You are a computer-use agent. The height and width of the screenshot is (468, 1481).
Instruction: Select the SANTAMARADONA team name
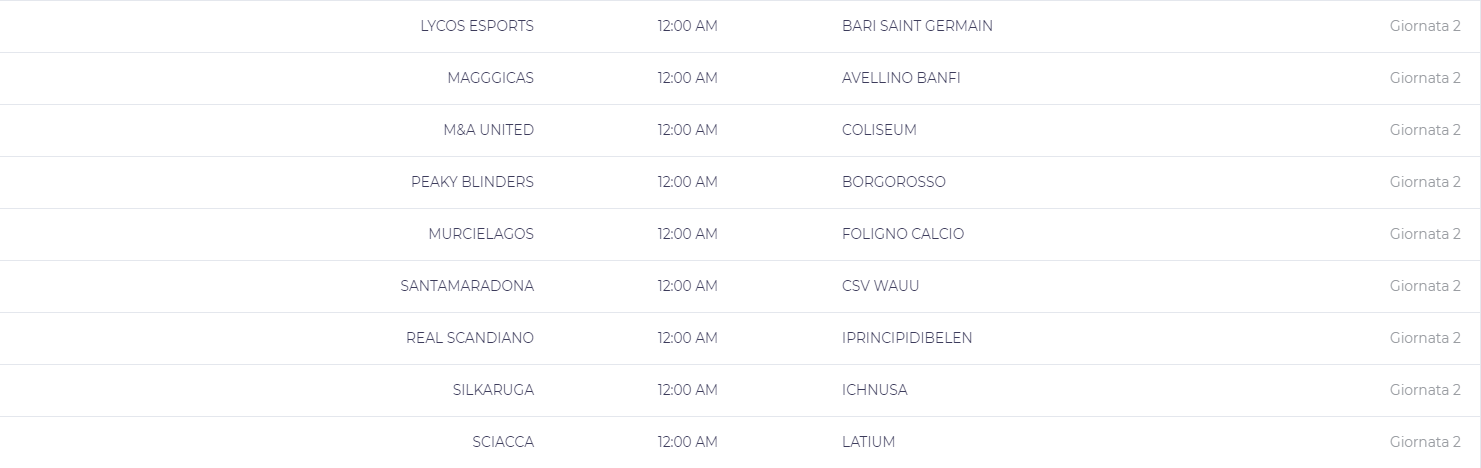[x=467, y=286]
